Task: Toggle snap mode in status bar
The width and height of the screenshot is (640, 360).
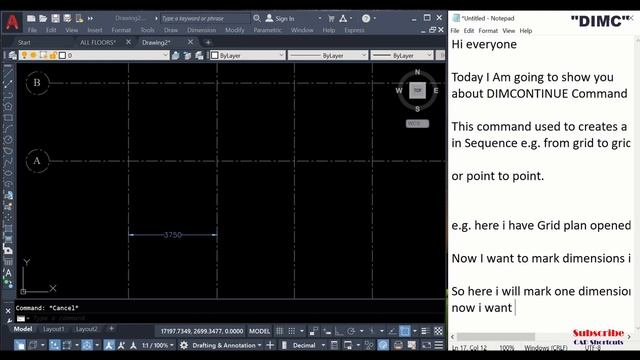Action: coord(291,331)
